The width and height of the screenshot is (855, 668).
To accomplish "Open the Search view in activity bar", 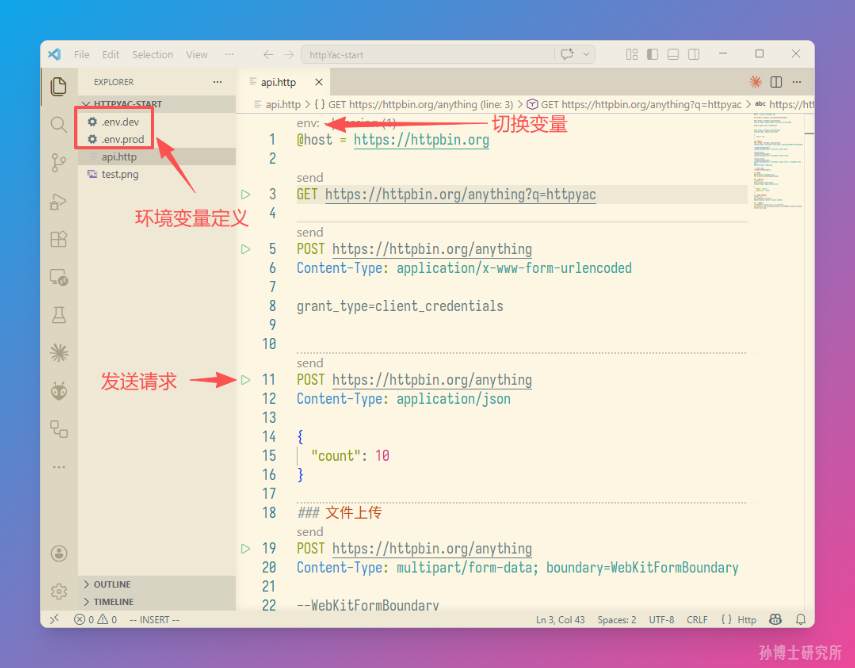I will [59, 125].
